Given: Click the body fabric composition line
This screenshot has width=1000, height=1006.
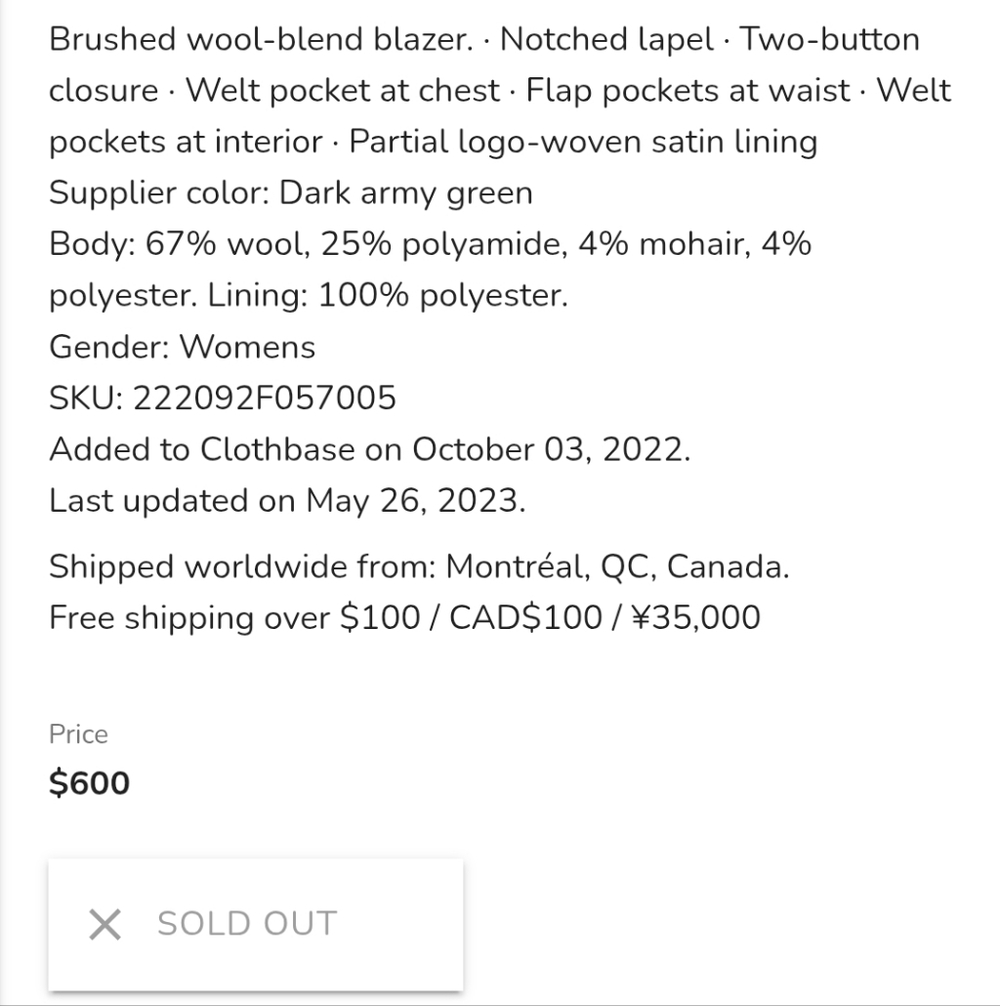Looking at the screenshot, I should [x=430, y=243].
